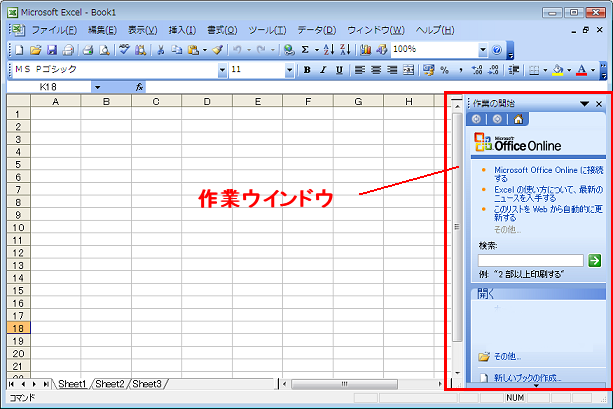The image size is (613, 409).
Task: Toggle Bold formatting
Action: [307, 70]
